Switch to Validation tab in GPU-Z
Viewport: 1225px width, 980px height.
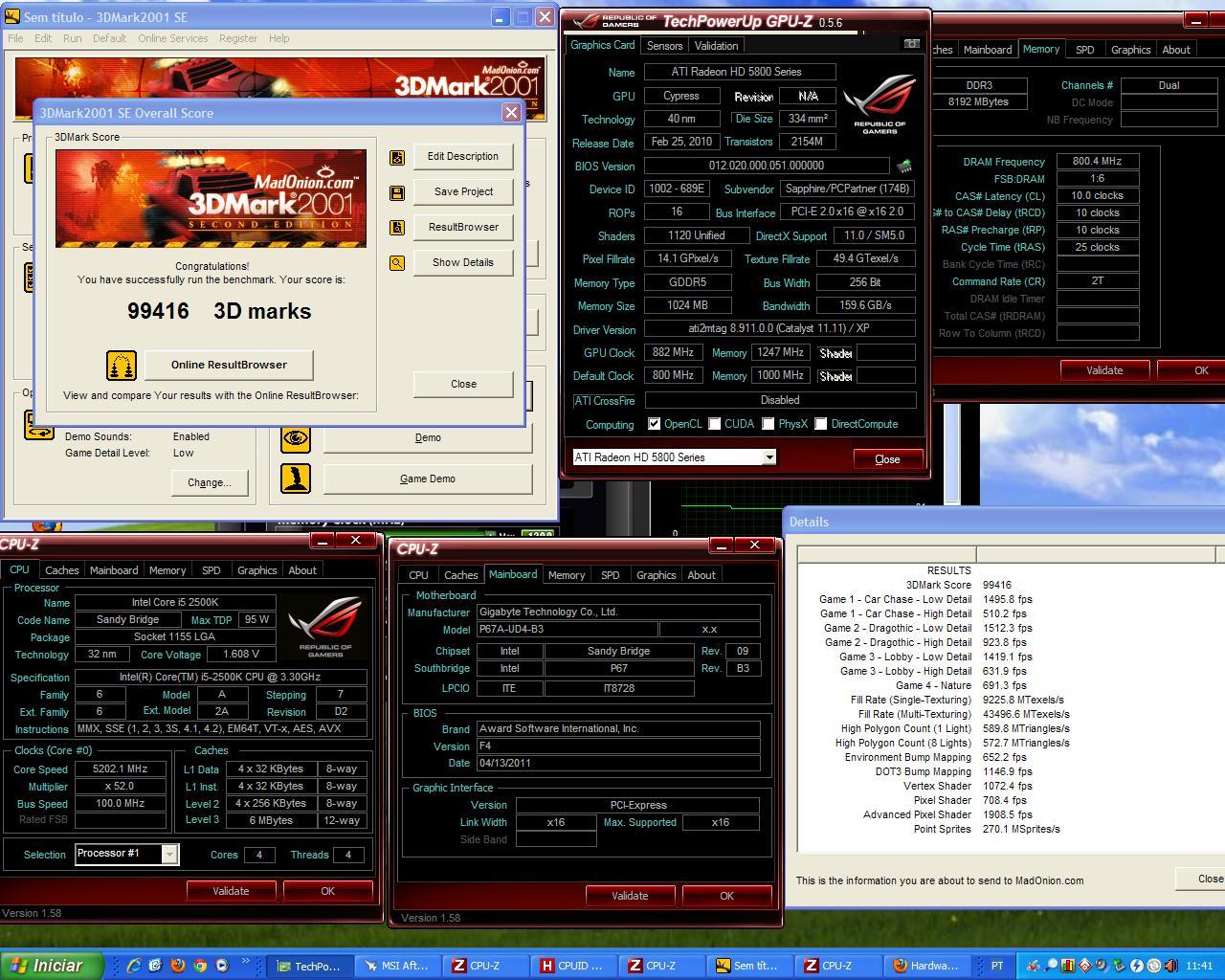[x=716, y=46]
